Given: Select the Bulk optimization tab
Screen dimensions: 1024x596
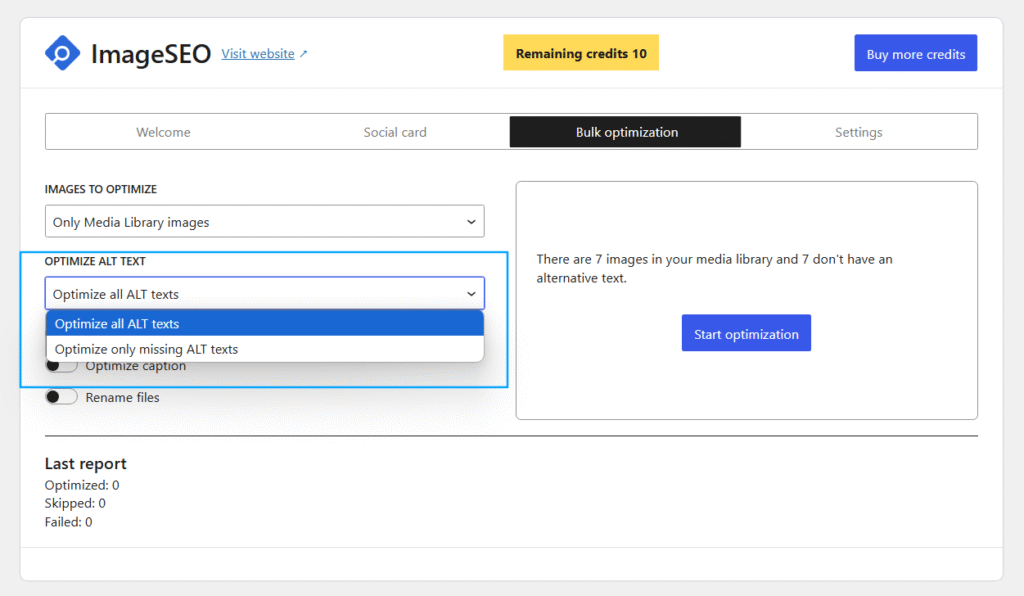Looking at the screenshot, I should click(x=626, y=132).
